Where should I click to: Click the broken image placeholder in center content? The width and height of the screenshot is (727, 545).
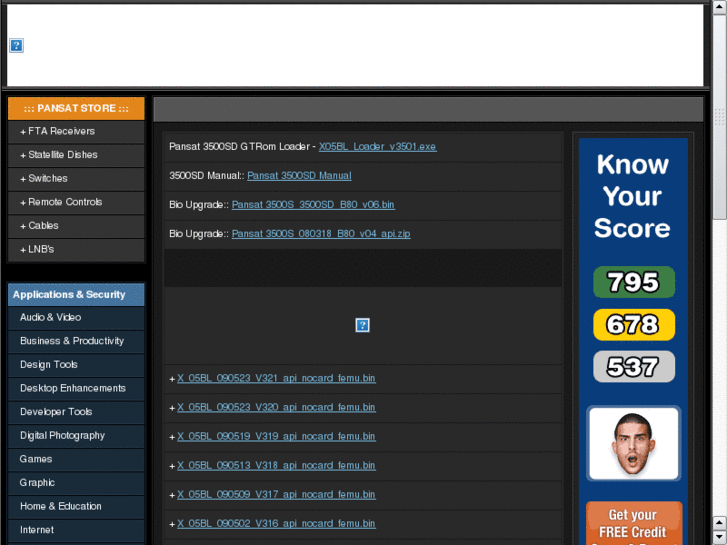pos(362,325)
